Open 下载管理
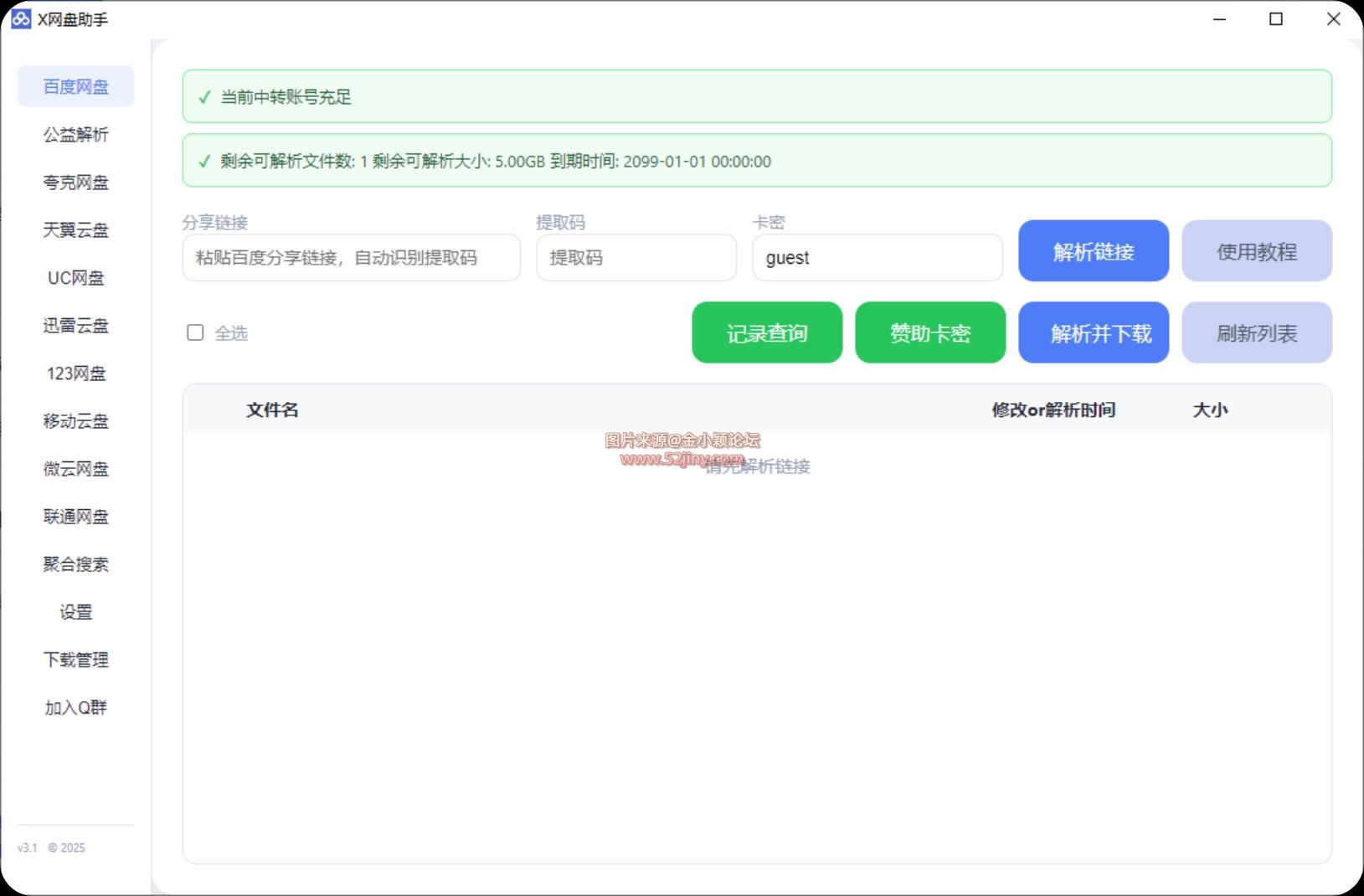The height and width of the screenshot is (896, 1364). coord(75,659)
